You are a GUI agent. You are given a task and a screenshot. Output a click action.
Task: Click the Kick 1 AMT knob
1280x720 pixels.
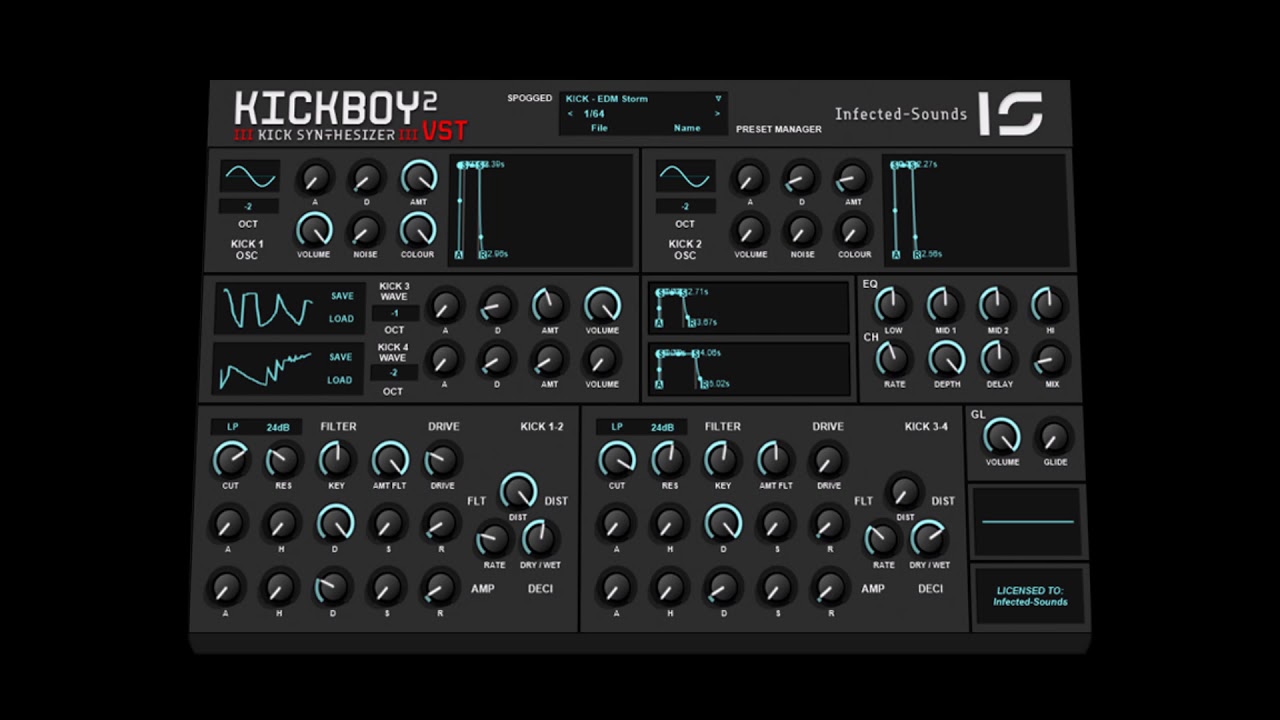[x=419, y=178]
